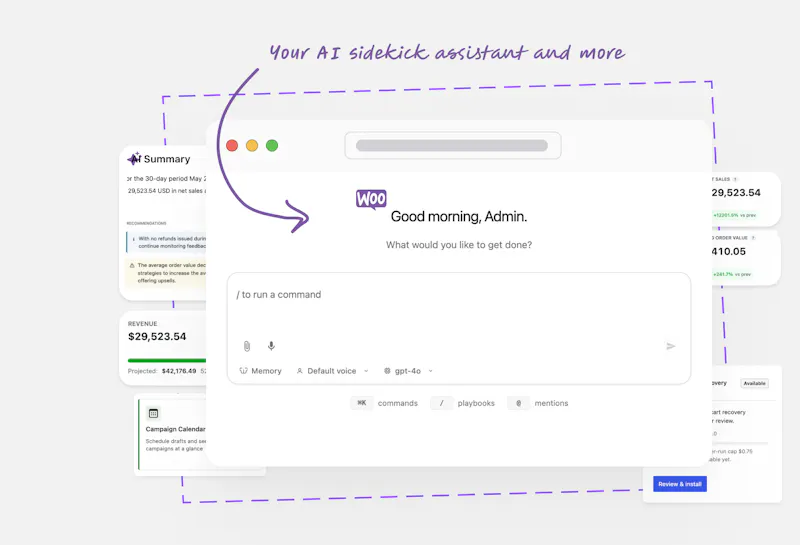
Task: Open the Default voice dropdown
Action: coord(333,371)
